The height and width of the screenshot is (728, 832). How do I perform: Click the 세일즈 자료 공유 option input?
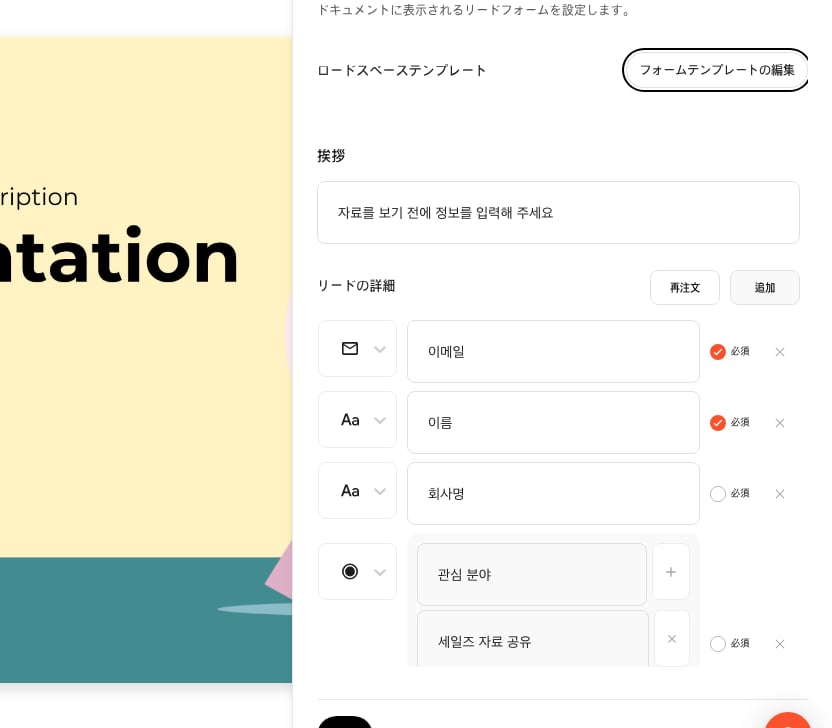tap(533, 639)
